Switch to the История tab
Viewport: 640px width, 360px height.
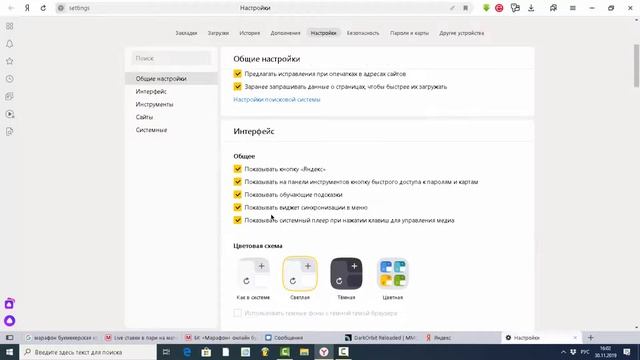249,33
